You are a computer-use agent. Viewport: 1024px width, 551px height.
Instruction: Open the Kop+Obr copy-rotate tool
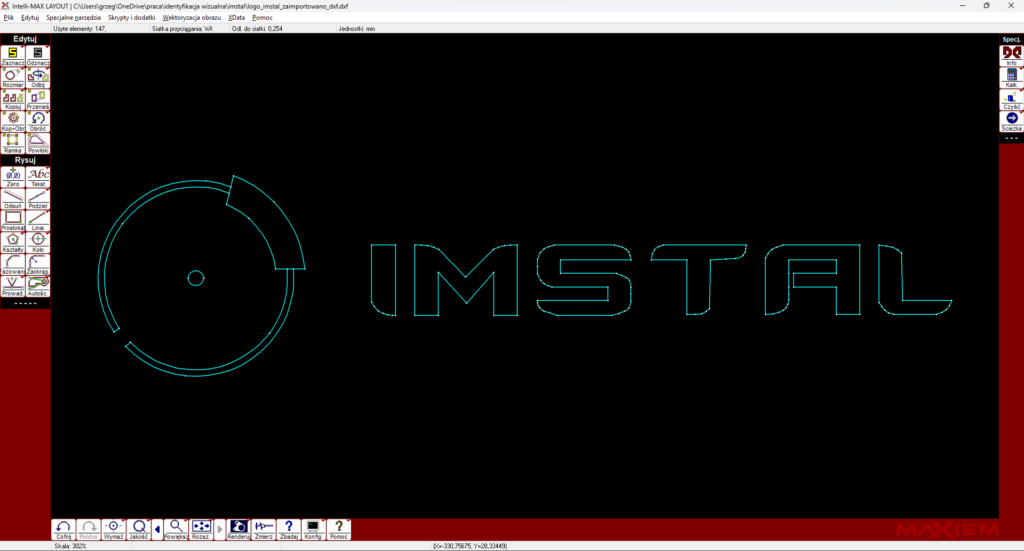[12, 121]
